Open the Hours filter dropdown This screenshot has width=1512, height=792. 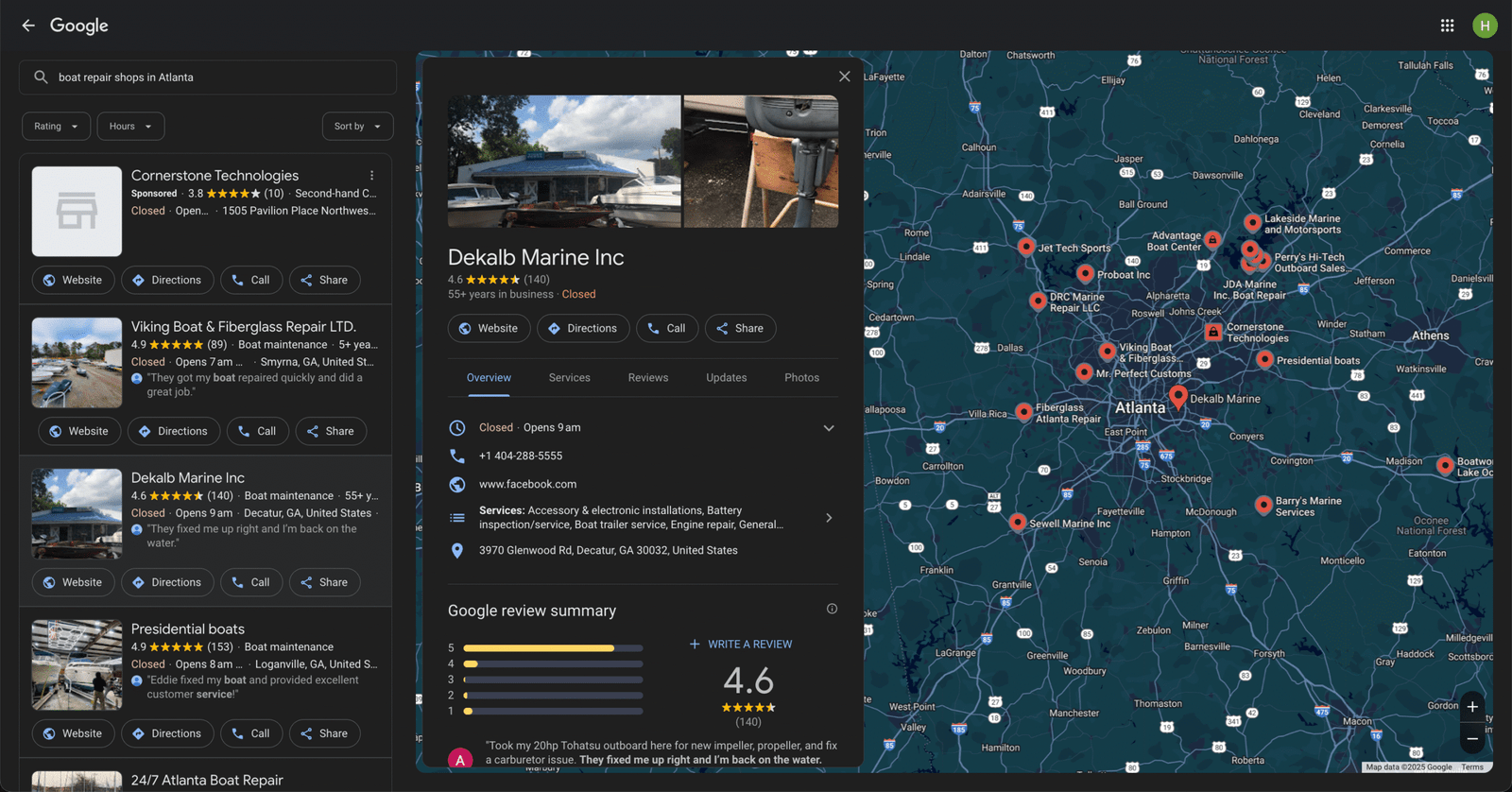[x=130, y=127]
